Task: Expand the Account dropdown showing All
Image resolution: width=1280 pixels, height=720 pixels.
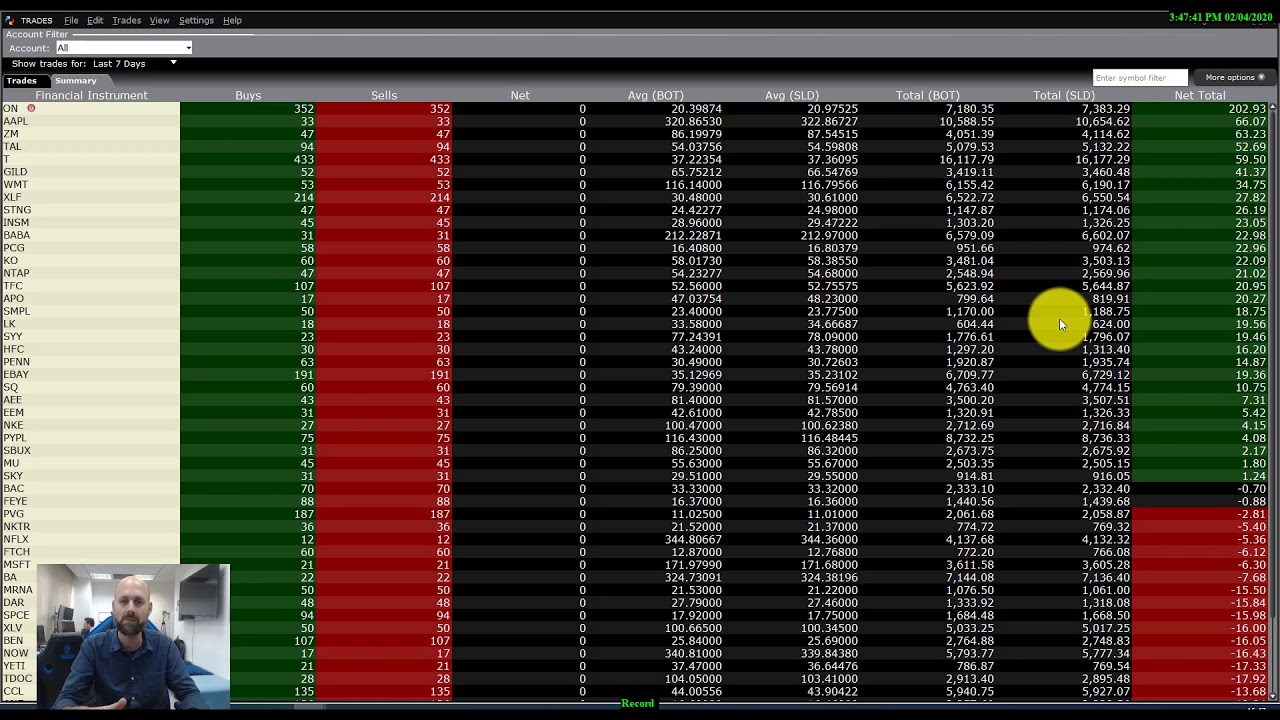Action: pos(124,48)
